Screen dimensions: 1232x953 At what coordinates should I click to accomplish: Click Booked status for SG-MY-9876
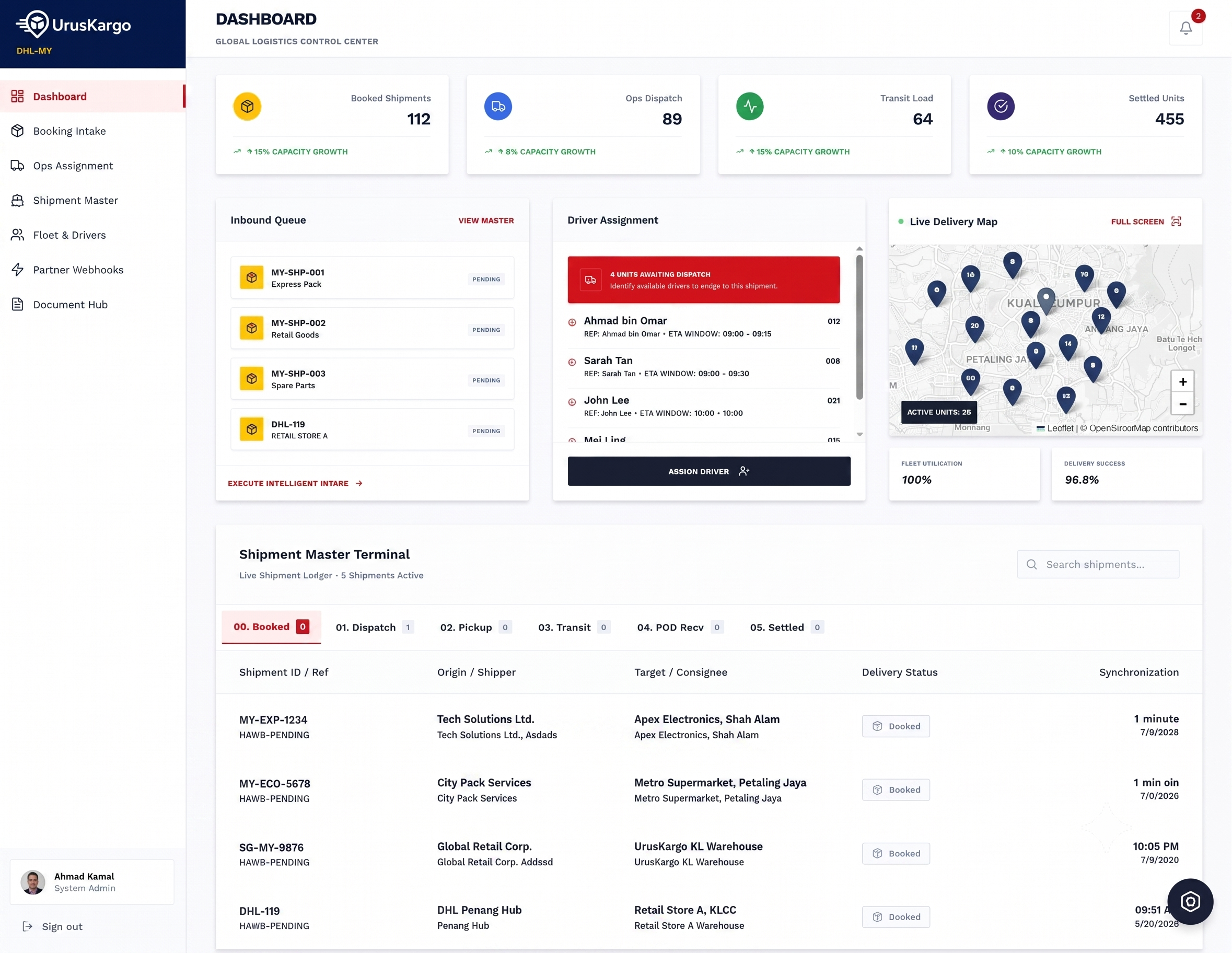point(895,854)
